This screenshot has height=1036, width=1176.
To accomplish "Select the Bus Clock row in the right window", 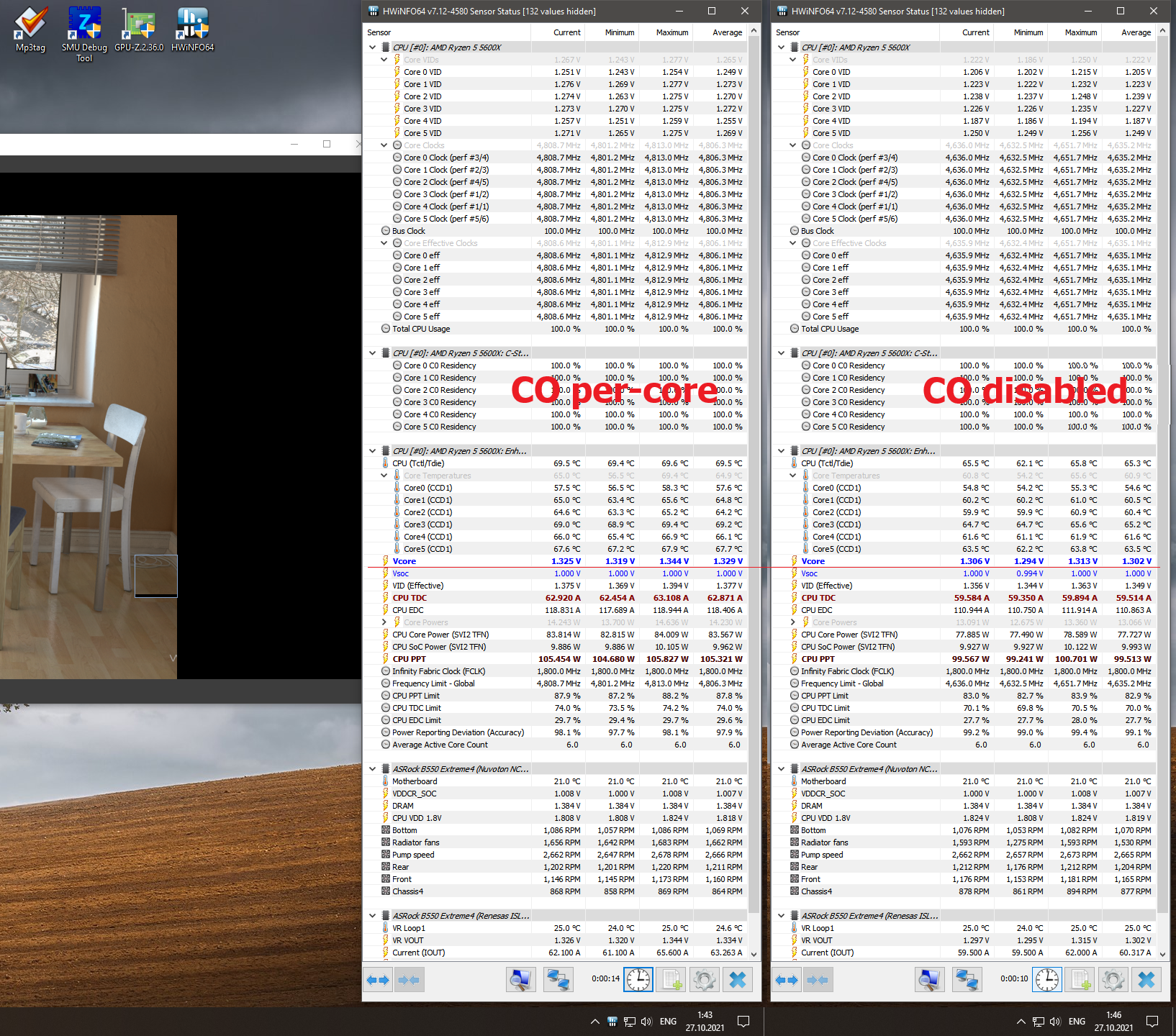I will click(964, 231).
